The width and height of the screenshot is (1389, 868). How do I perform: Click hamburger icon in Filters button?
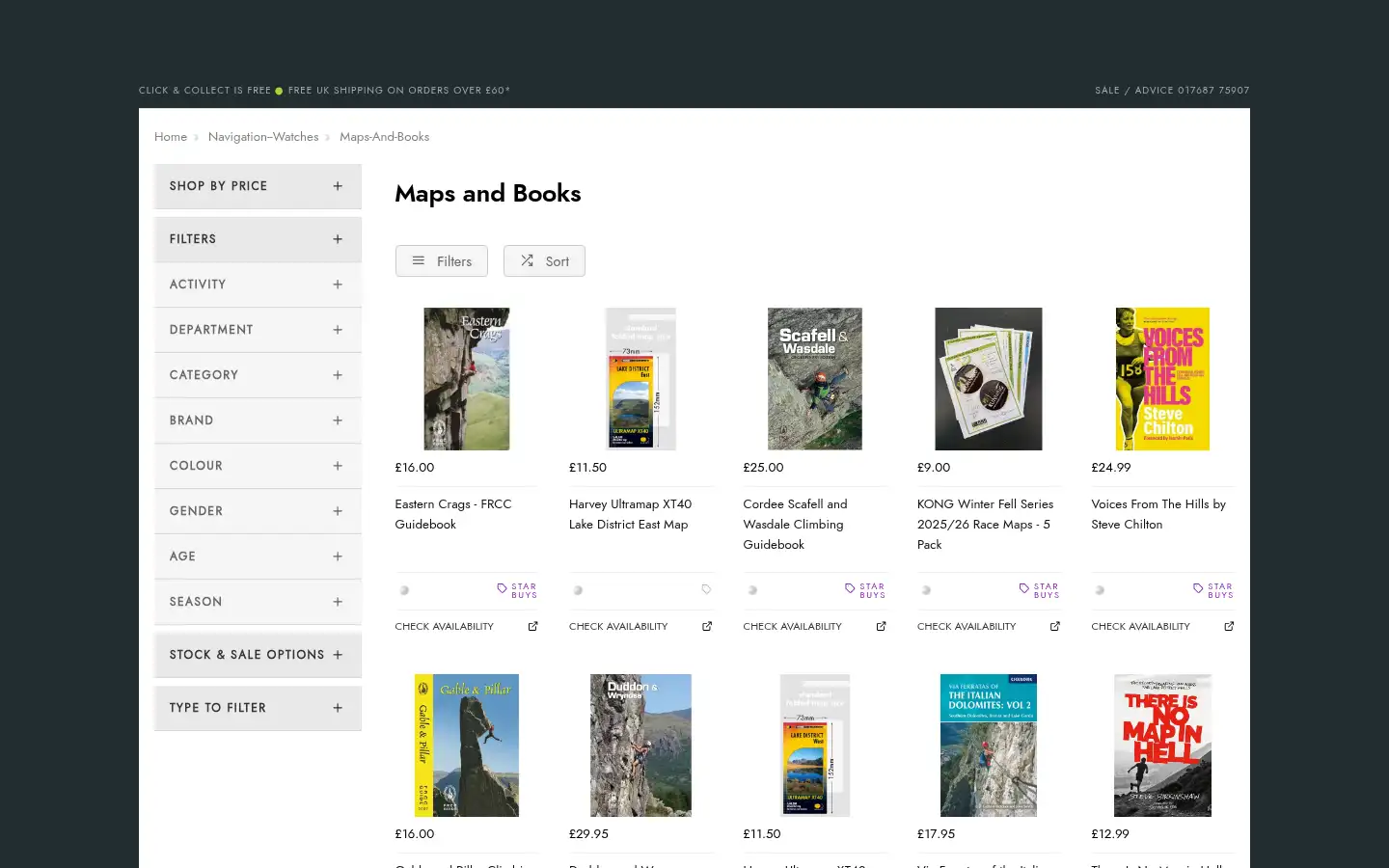[419, 260]
